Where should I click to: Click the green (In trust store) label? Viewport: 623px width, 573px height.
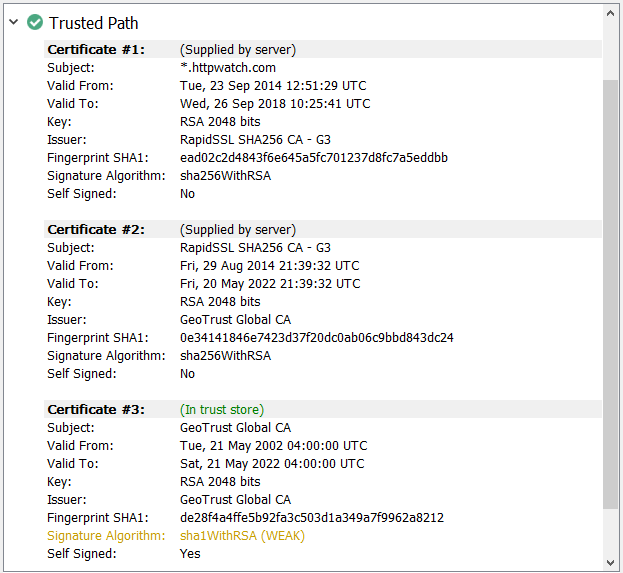(221, 409)
